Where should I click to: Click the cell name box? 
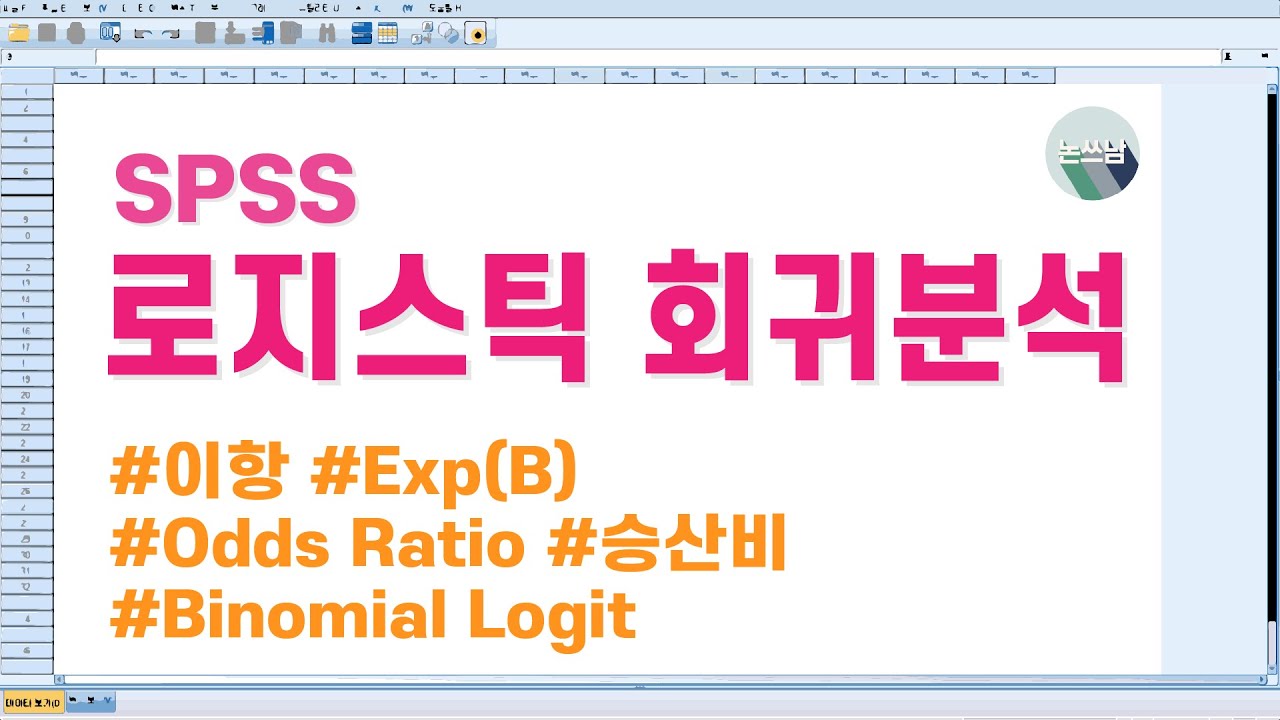coord(48,57)
